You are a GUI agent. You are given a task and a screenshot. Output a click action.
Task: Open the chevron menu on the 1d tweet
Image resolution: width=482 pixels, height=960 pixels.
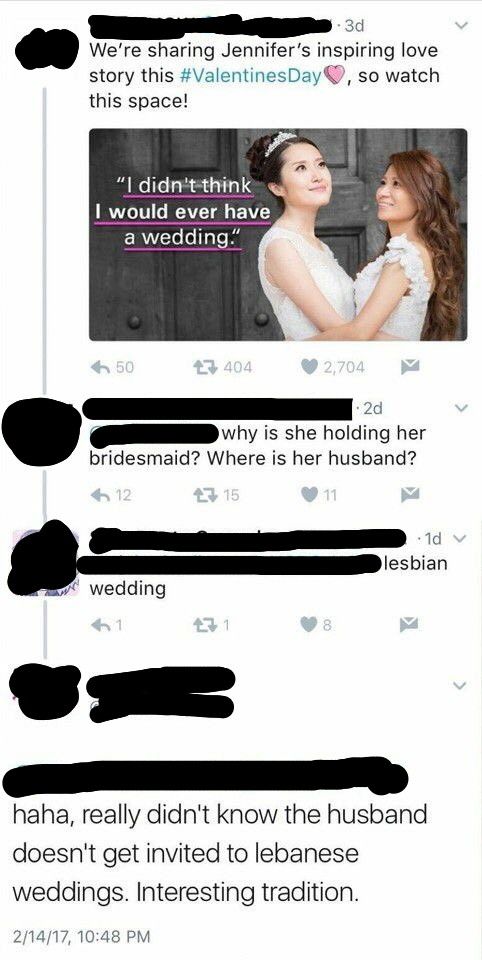pyautogui.click(x=462, y=539)
